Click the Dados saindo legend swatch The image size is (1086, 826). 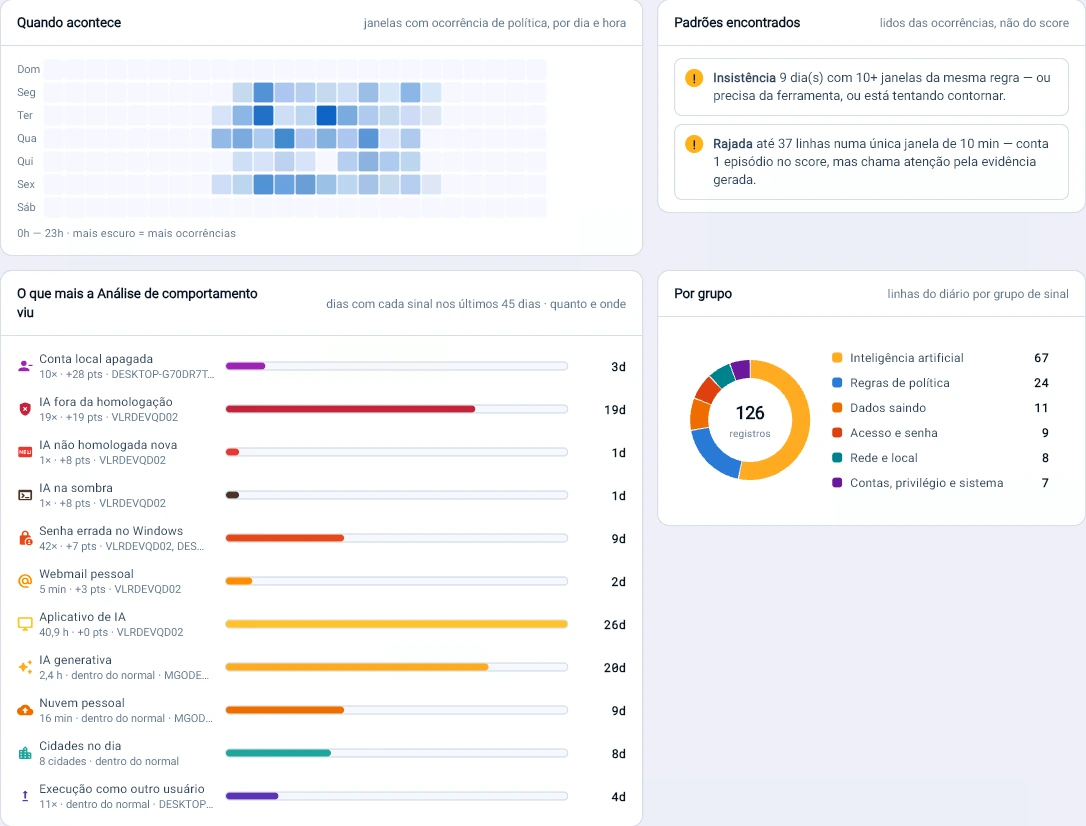tap(837, 408)
